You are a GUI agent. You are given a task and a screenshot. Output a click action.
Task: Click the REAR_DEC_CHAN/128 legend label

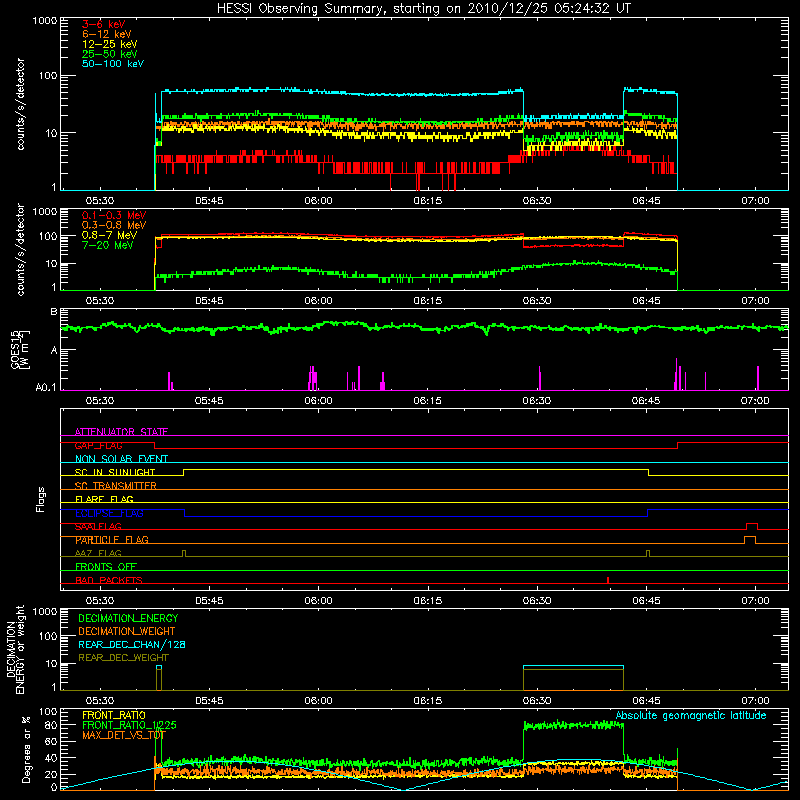point(132,645)
